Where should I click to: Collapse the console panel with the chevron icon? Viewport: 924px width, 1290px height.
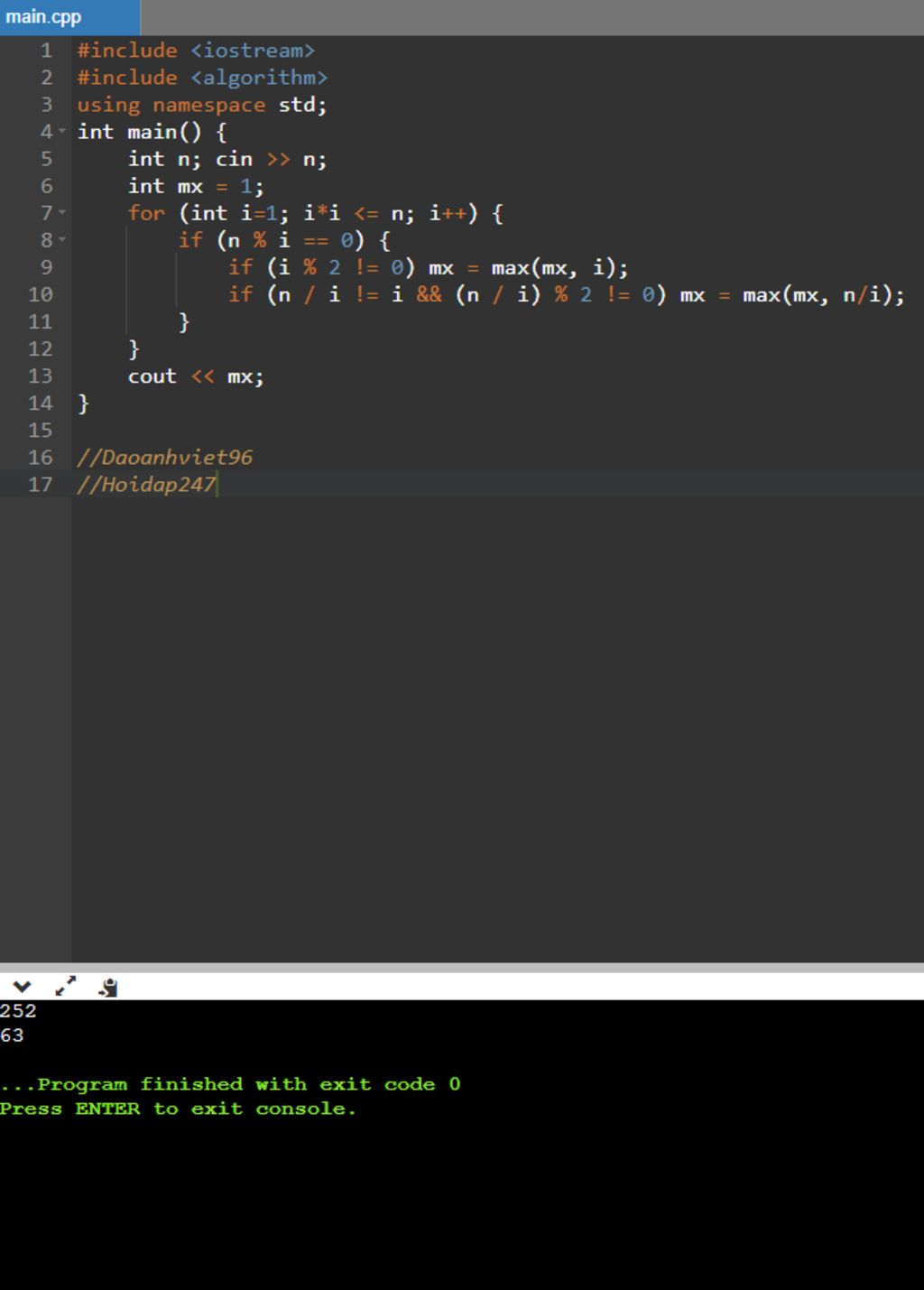(22, 987)
